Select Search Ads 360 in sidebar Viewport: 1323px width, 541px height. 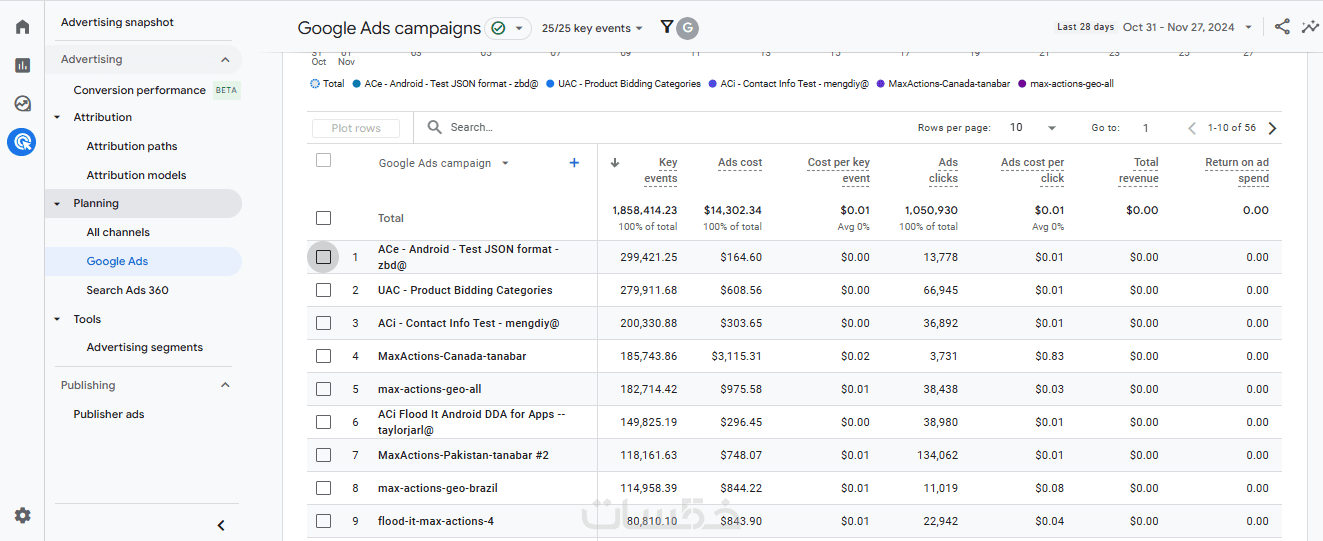pos(127,290)
